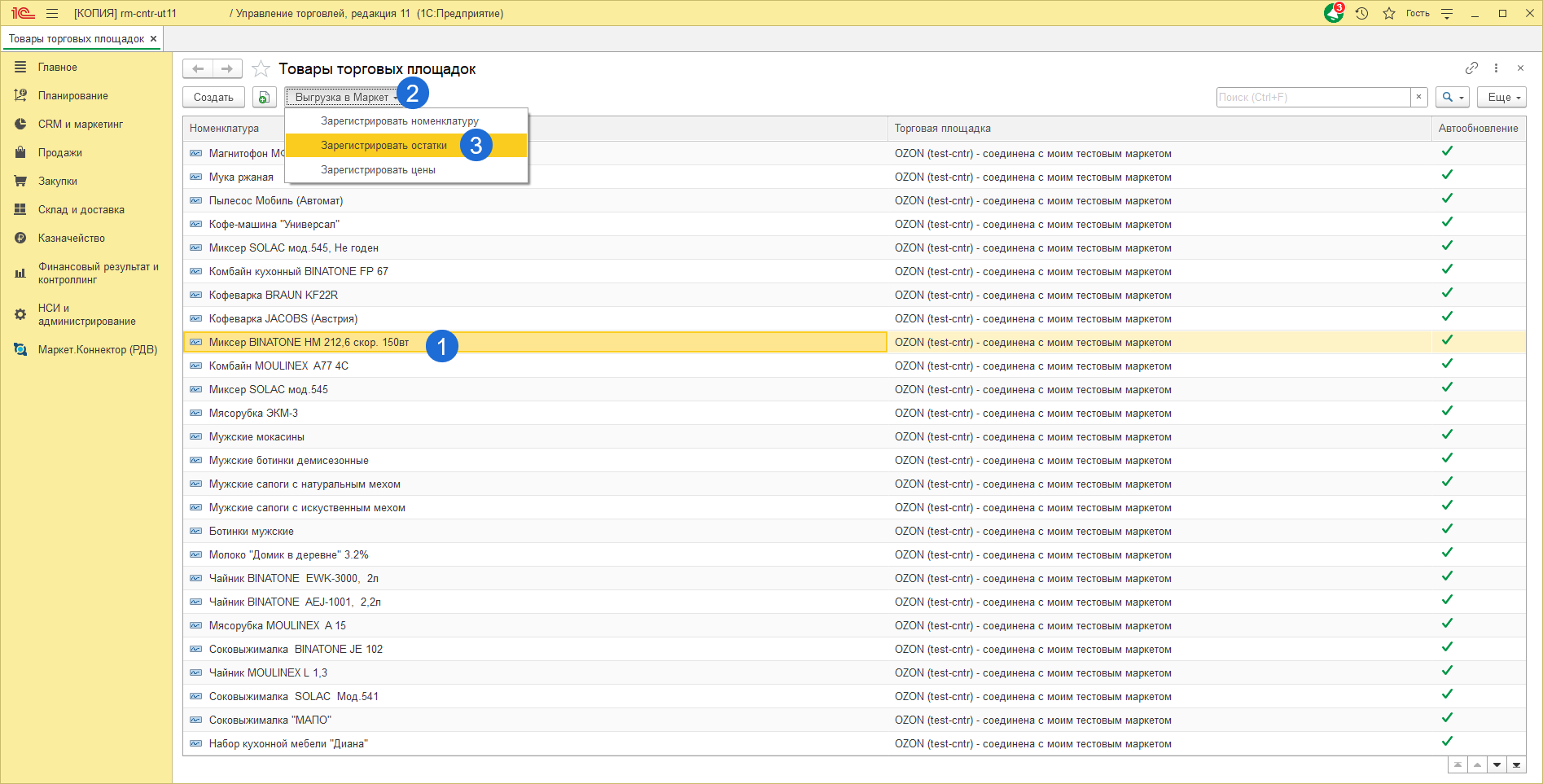Choose Зарегистрировать цены from the menu
The image size is (1543, 784).
[378, 170]
